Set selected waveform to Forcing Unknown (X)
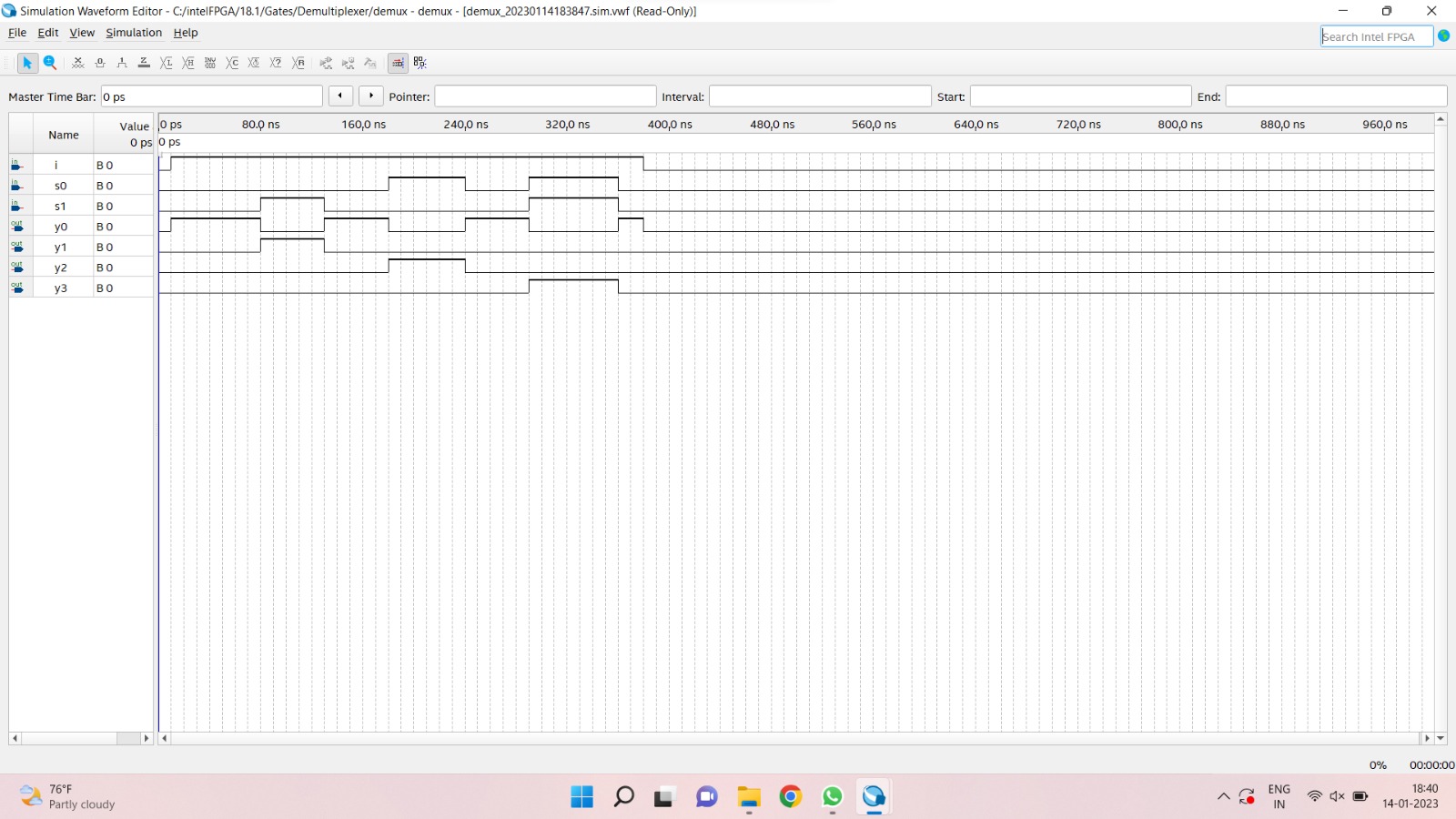Image resolution: width=1456 pixels, height=819 pixels. click(78, 63)
